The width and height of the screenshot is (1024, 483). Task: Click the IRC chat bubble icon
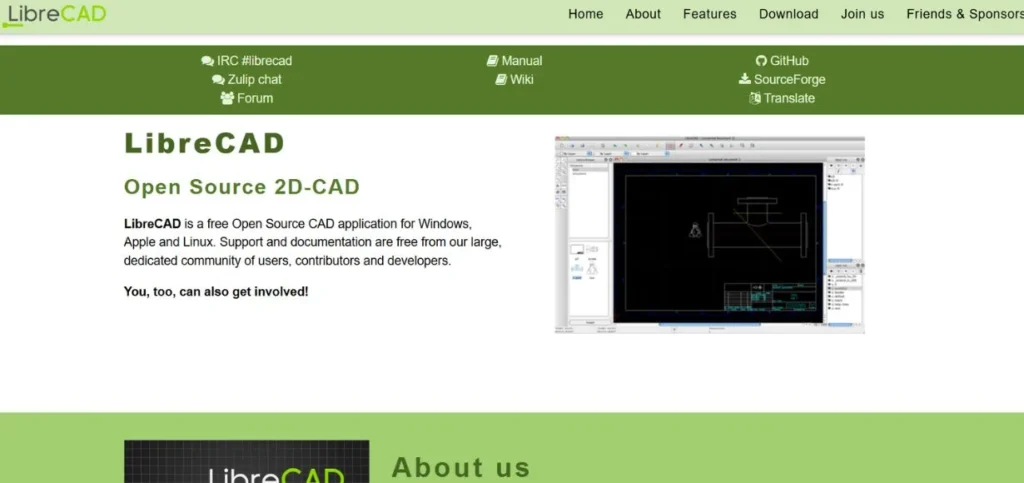(208, 61)
